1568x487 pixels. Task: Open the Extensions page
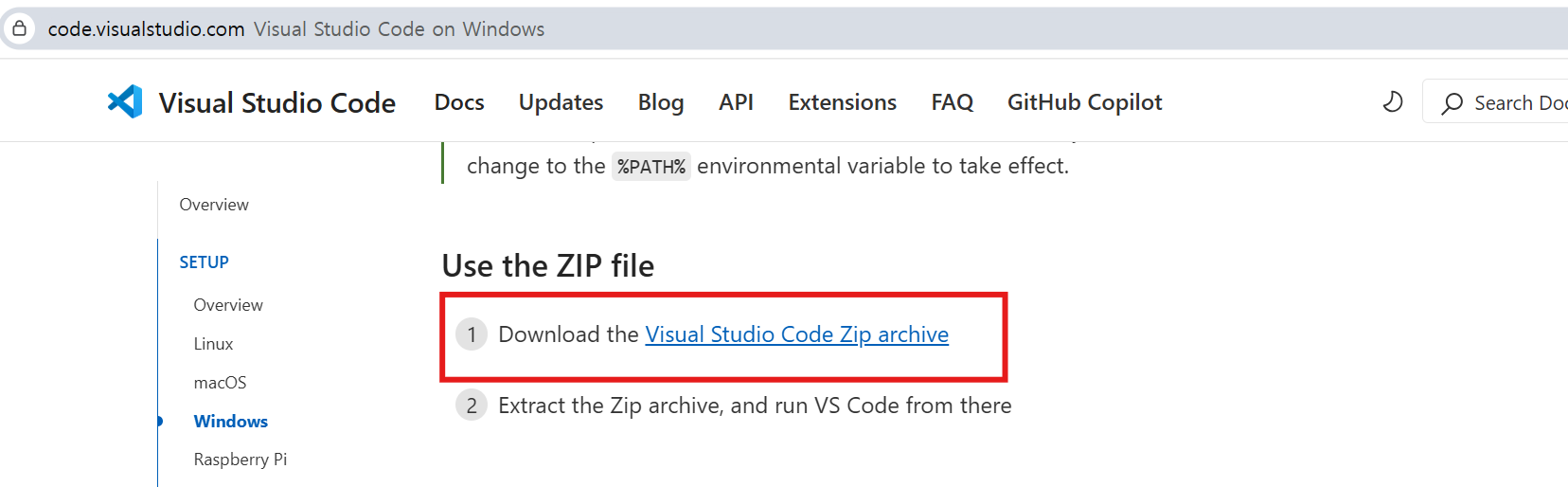click(842, 102)
